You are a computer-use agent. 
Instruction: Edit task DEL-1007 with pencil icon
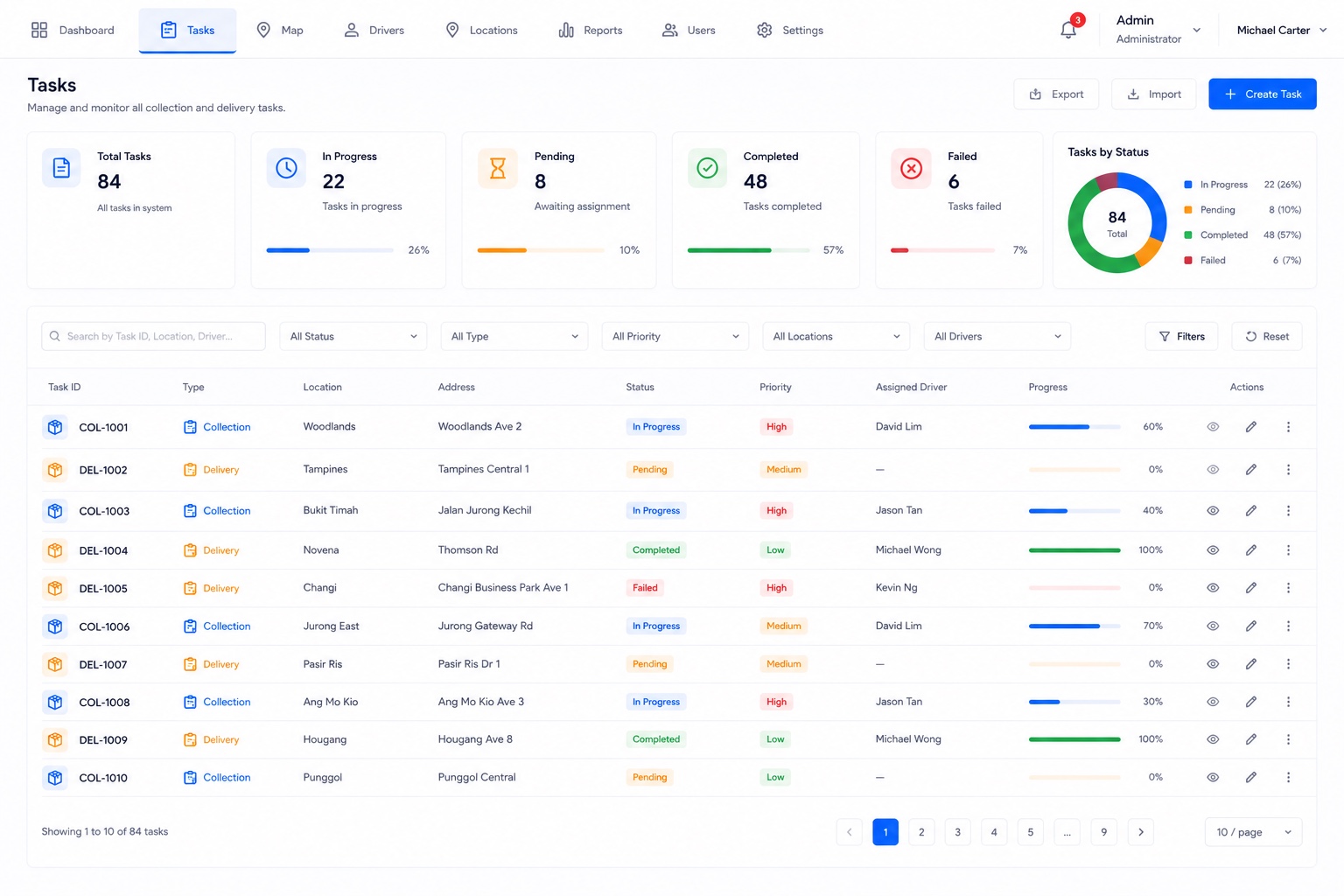(x=1251, y=664)
